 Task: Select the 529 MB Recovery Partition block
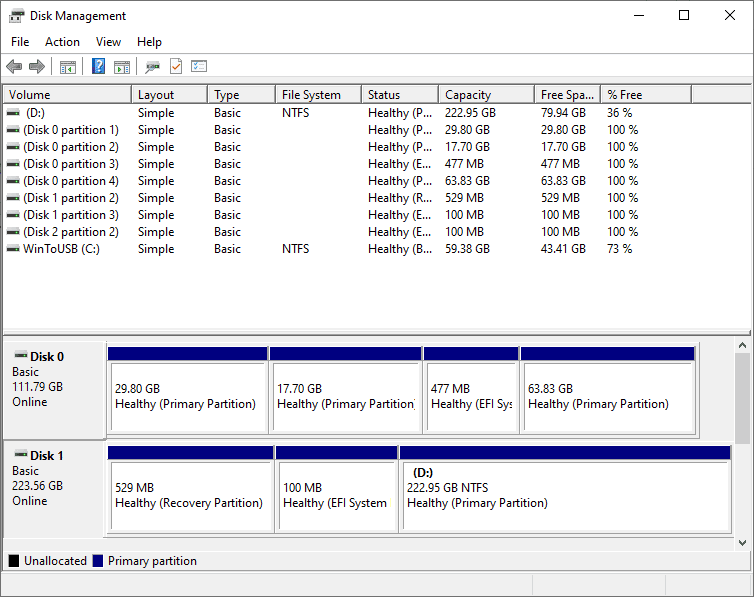coord(190,489)
